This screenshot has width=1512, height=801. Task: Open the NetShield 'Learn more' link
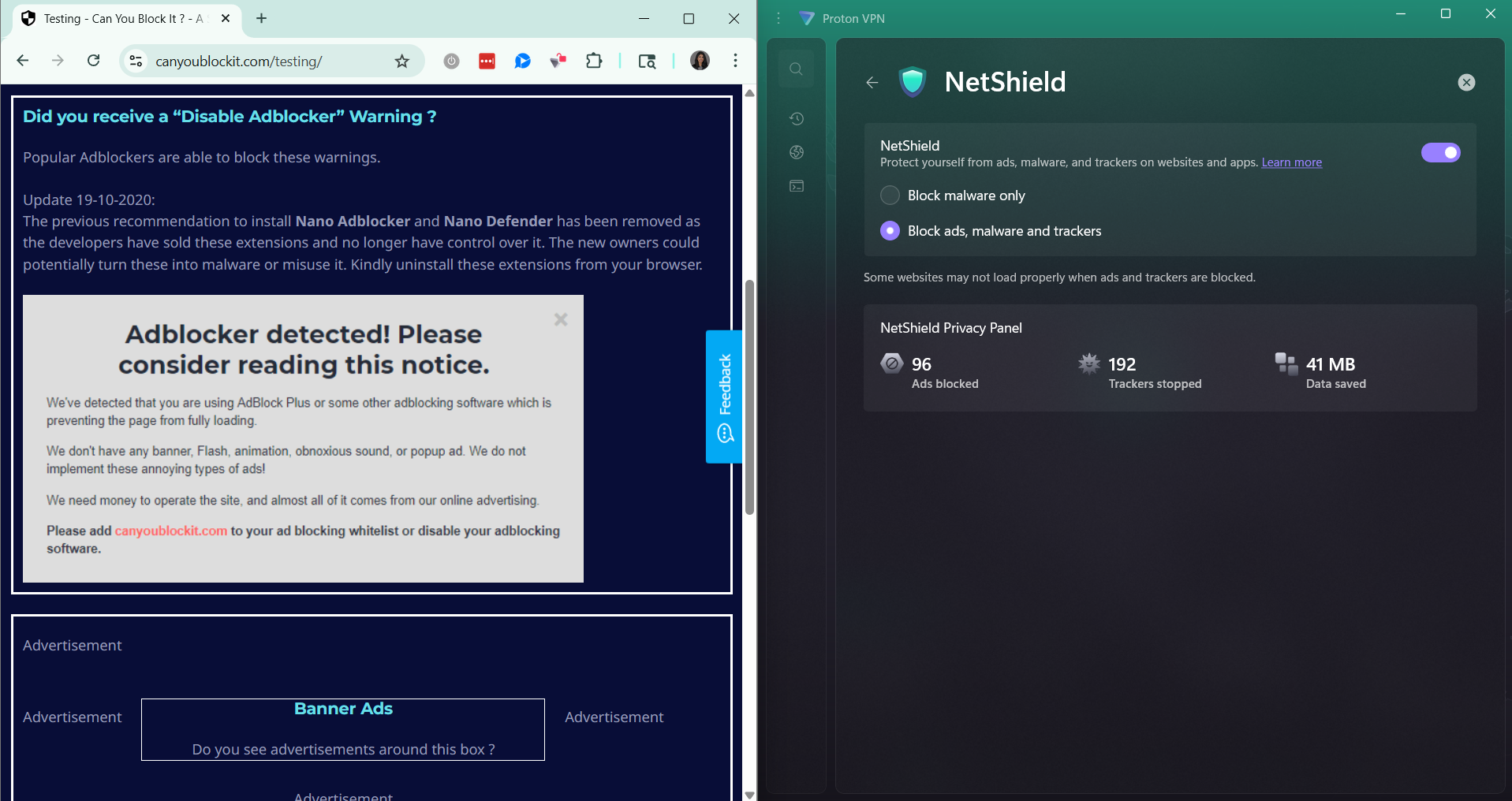point(1291,162)
